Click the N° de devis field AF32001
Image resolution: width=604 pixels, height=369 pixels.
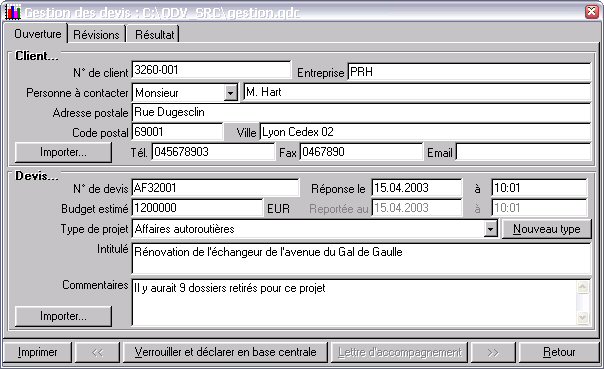[215, 188]
